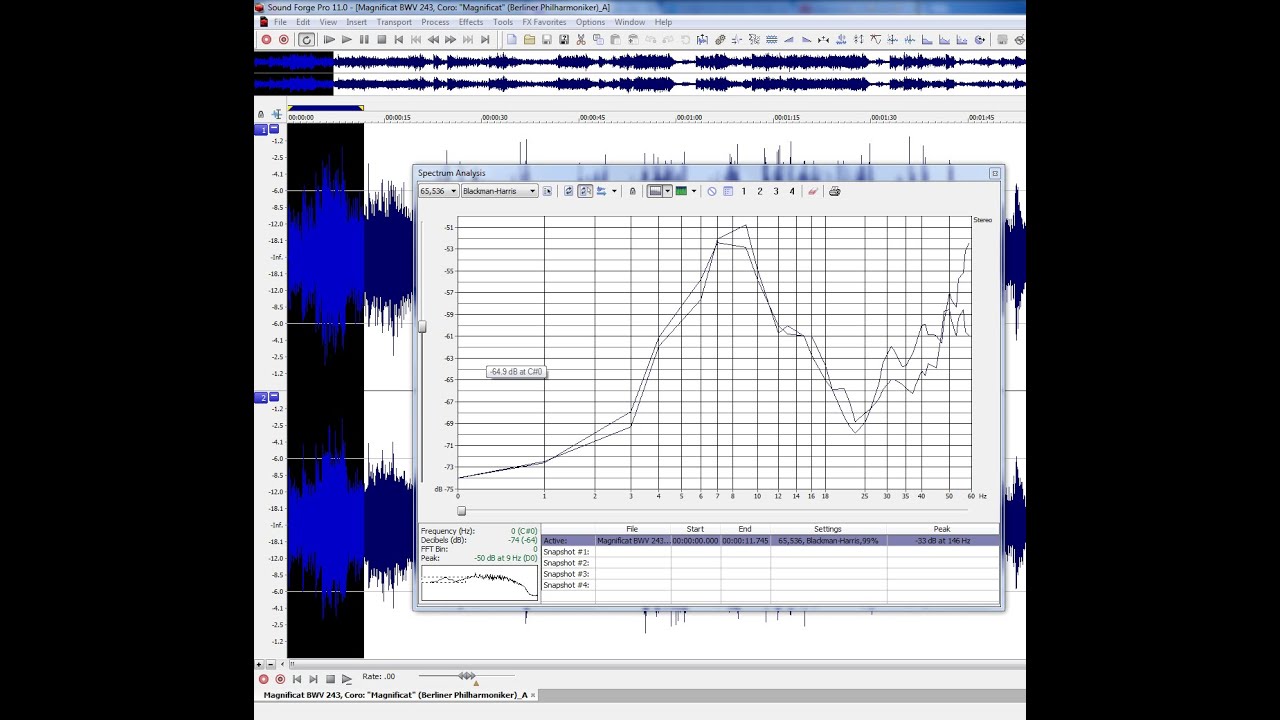Adjust the vertical slider left of spectrum graph
The image size is (1280, 720).
(422, 327)
